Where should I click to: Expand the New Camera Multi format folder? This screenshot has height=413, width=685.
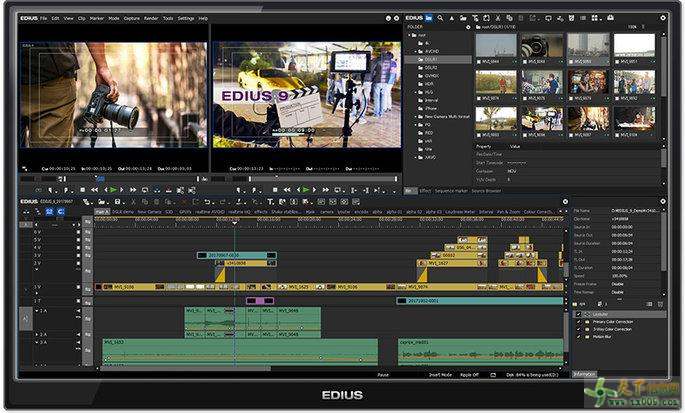(x=415, y=117)
